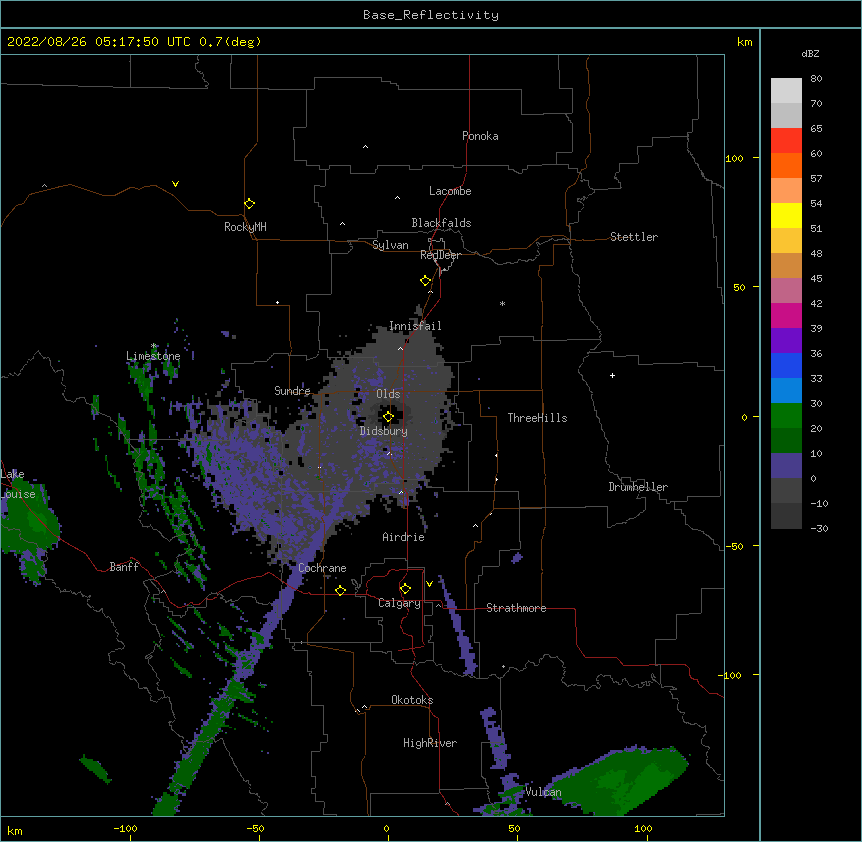Pick the dark blue 33-36 dBZ legend swatch
The width and height of the screenshot is (862, 842).
(786, 365)
